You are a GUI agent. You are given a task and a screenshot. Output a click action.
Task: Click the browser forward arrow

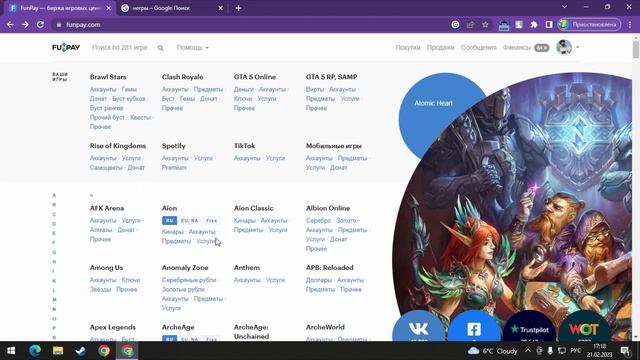coord(25,25)
